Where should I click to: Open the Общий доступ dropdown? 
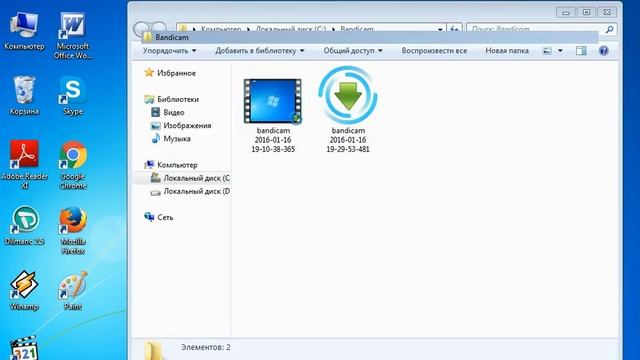pos(353,51)
